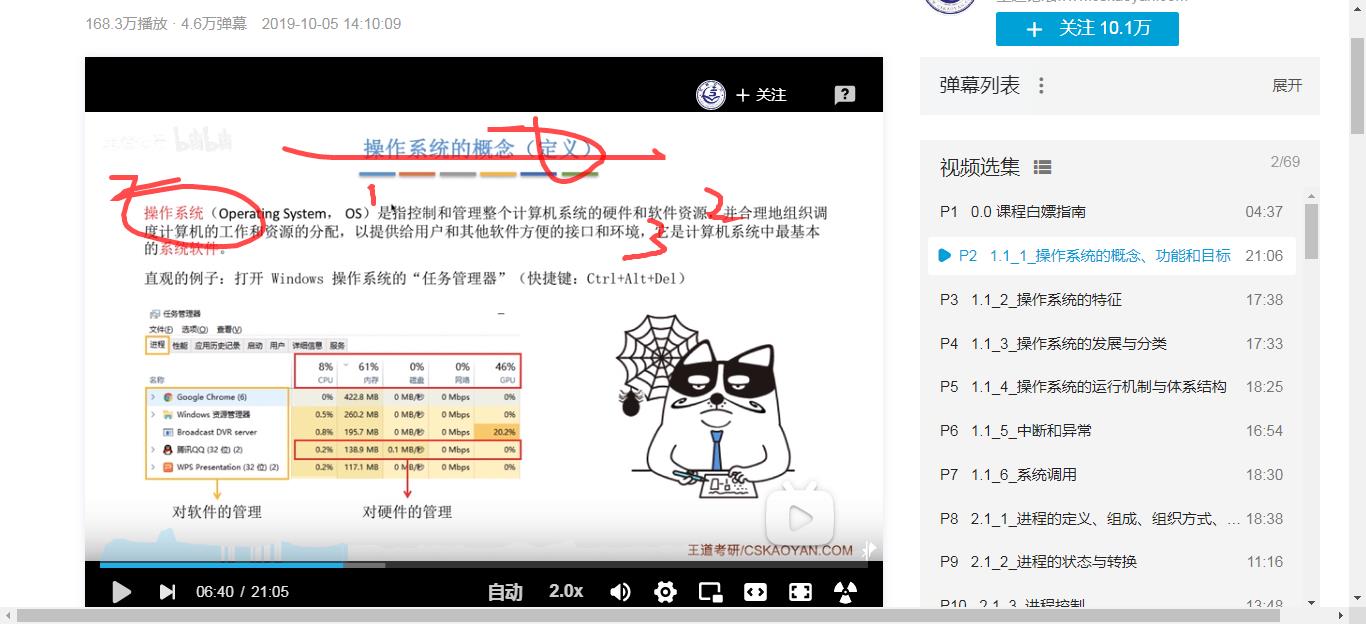The image size is (1366, 624).
Task: Click the 06:40 / 21:05 time display
Action: pyautogui.click(x=242, y=592)
